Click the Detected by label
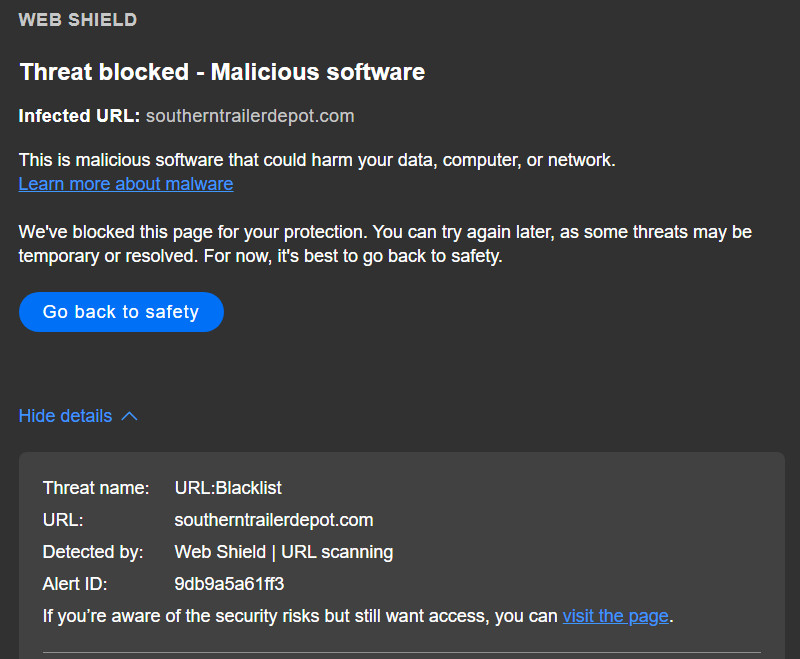800x659 pixels. 93,552
